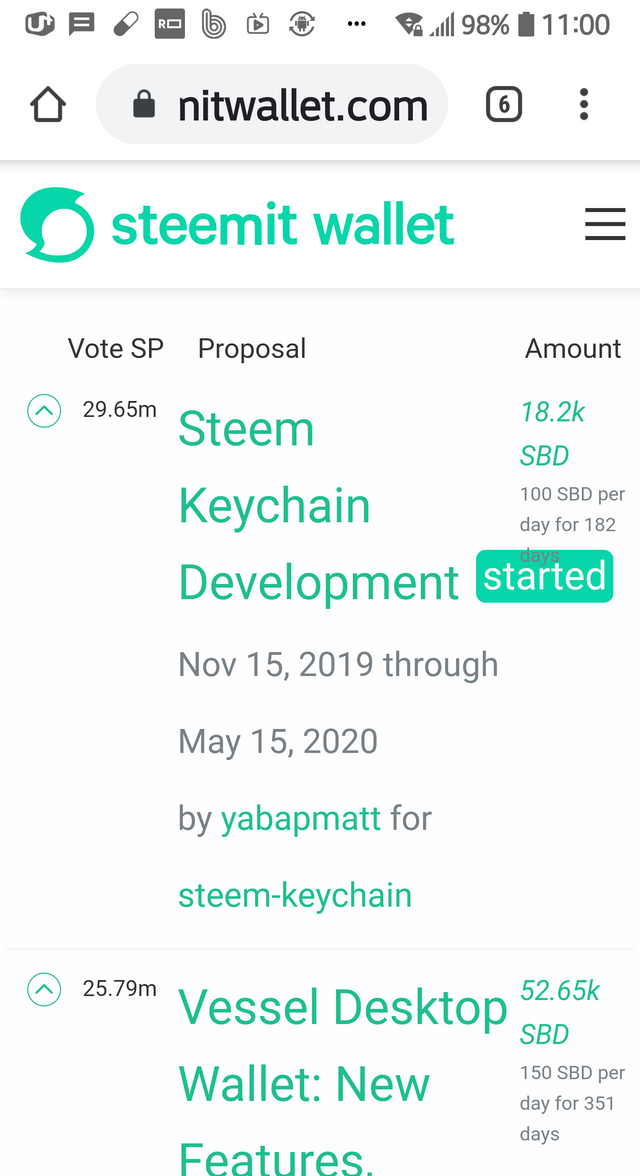Toggle upvote for Vessel Desktop Wallet proposal

44,990
